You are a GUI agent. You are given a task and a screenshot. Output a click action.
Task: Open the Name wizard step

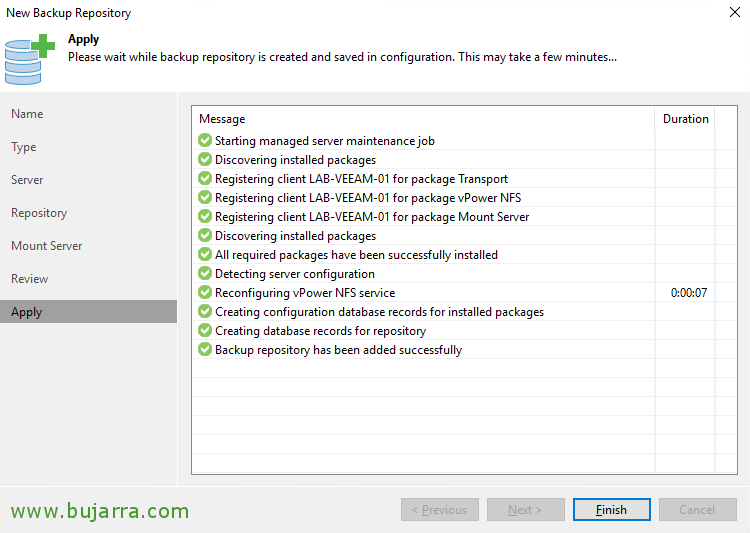pos(27,114)
